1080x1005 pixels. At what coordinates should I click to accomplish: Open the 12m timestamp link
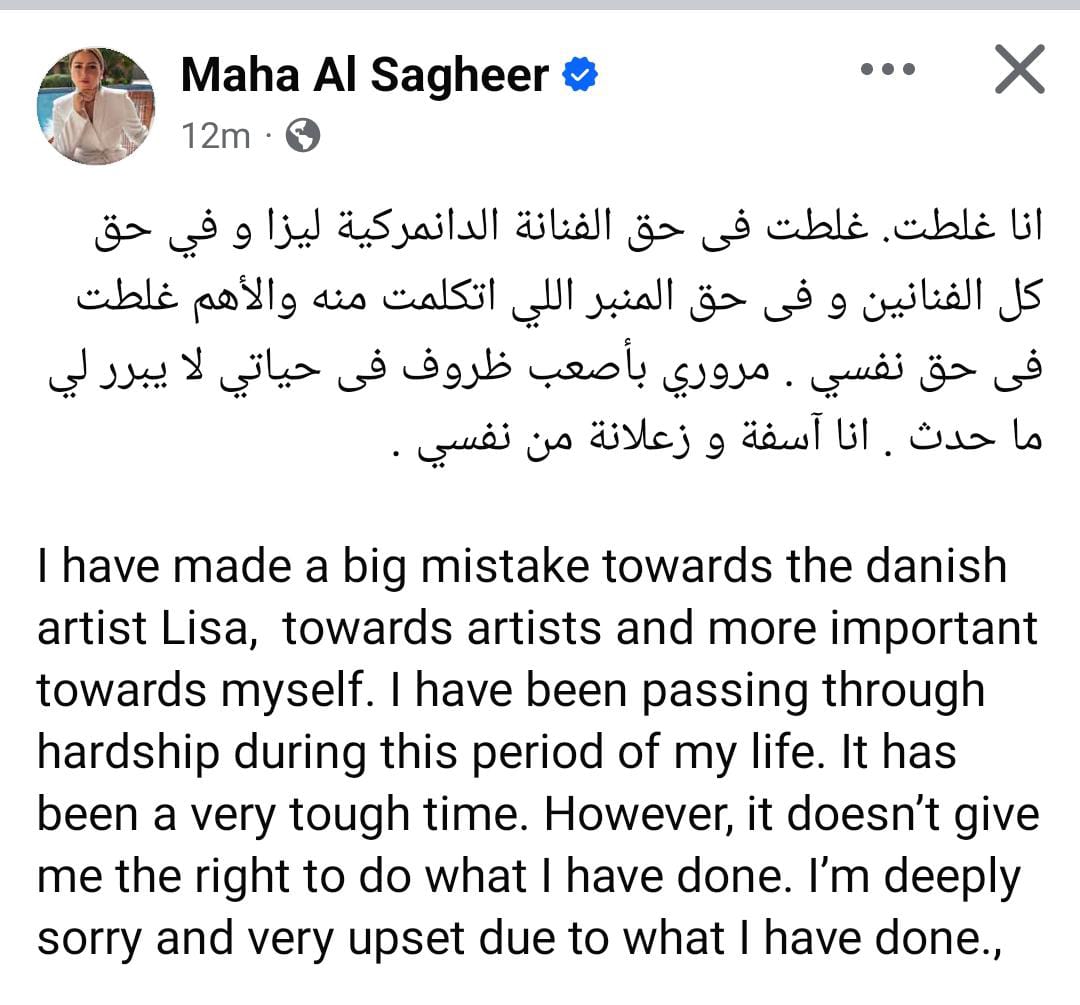click(216, 136)
